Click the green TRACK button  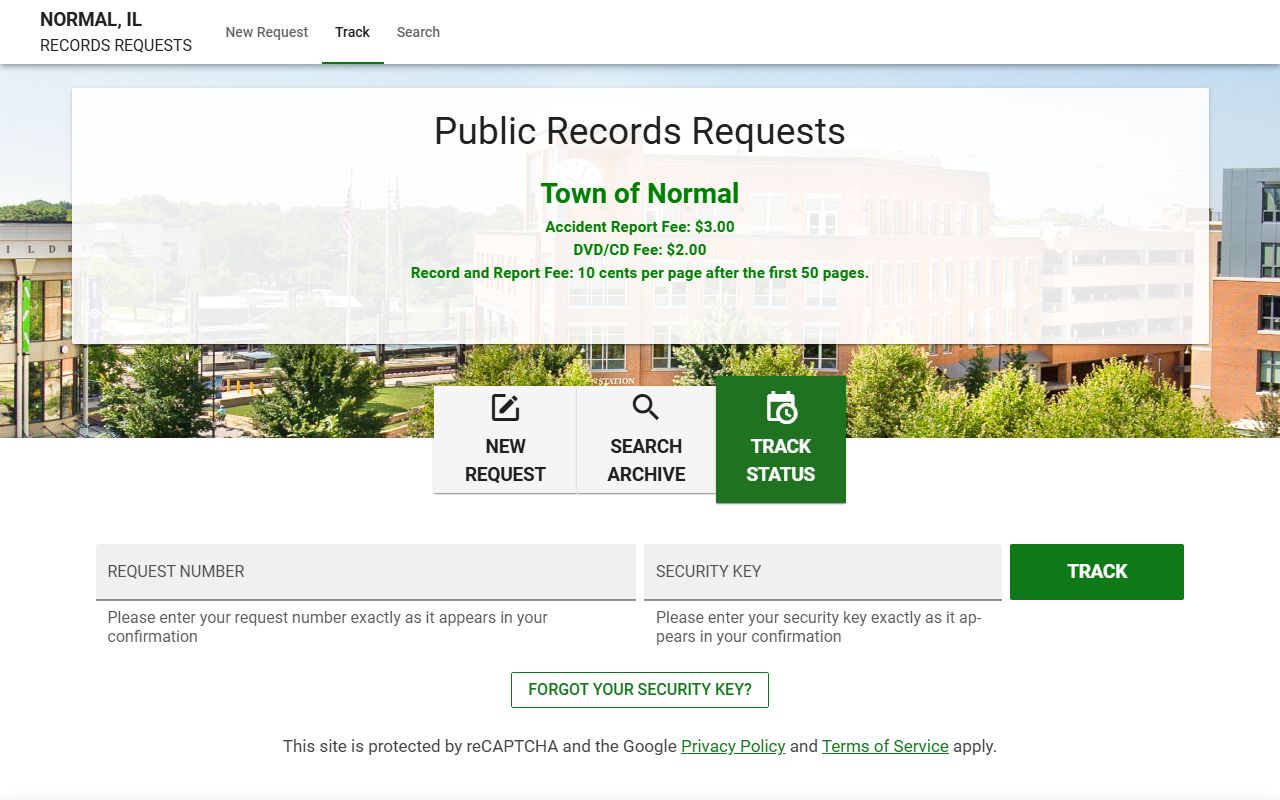click(x=1097, y=572)
